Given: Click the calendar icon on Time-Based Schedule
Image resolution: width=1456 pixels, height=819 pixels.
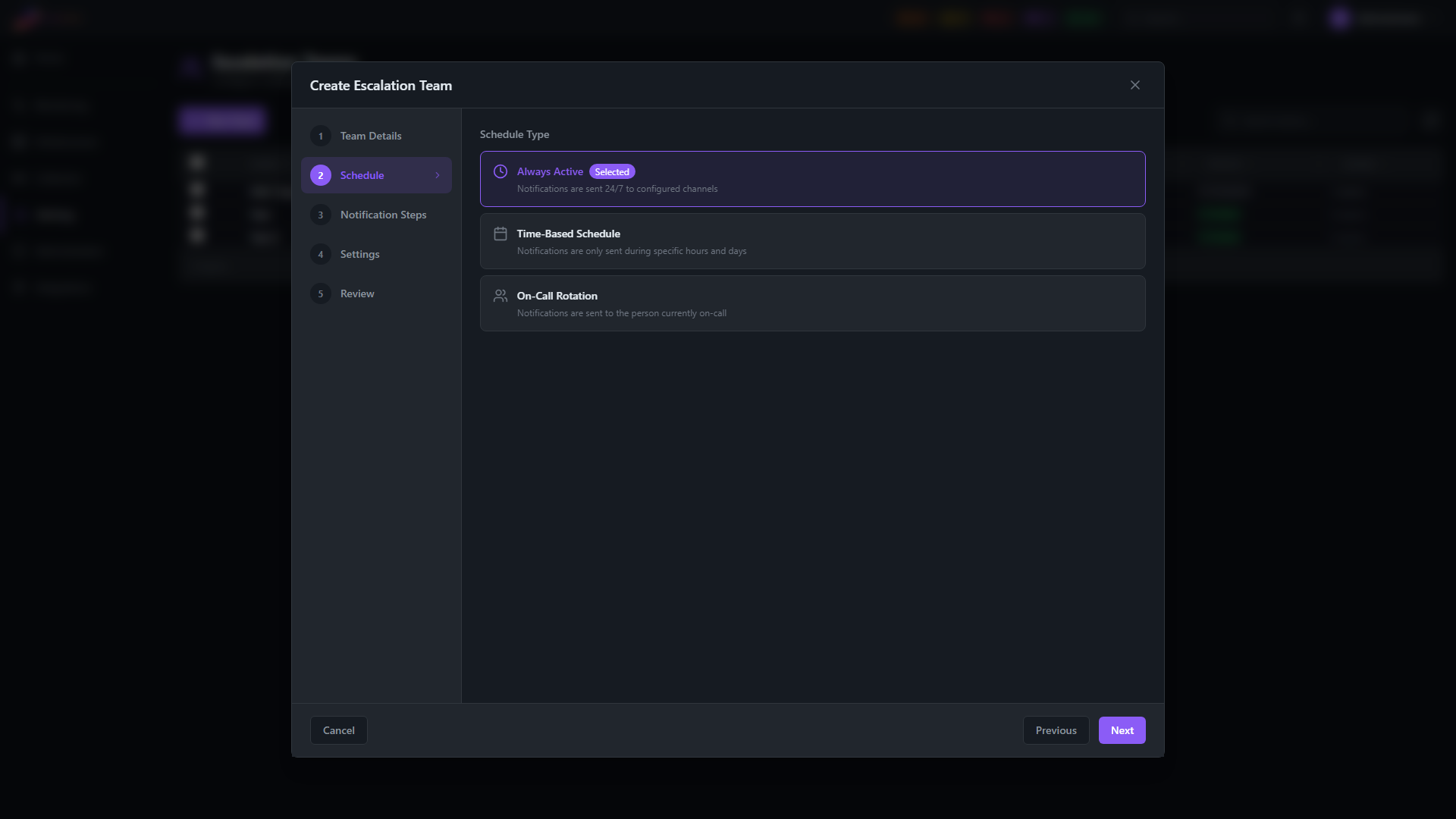Looking at the screenshot, I should [x=500, y=234].
